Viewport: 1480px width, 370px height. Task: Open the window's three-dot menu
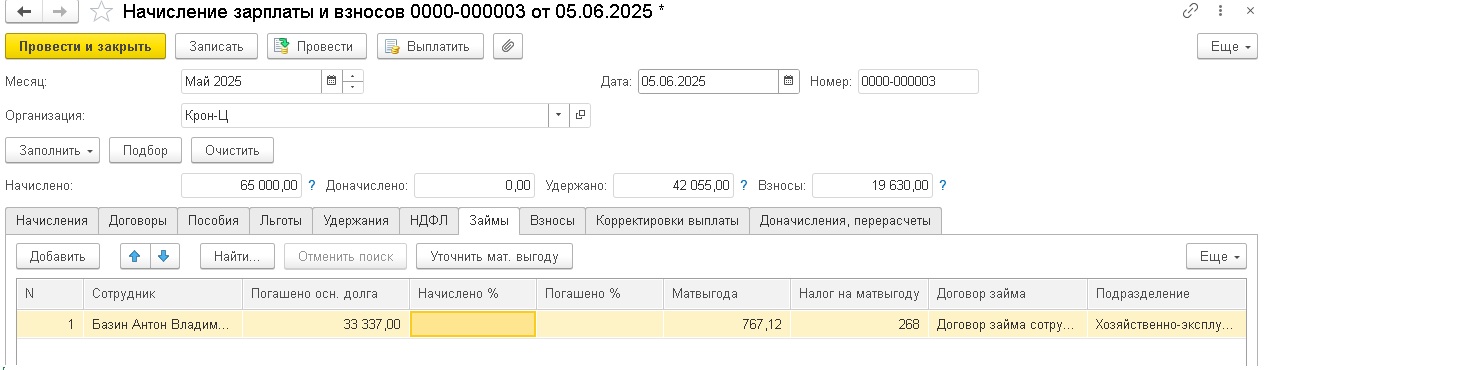tap(1221, 12)
